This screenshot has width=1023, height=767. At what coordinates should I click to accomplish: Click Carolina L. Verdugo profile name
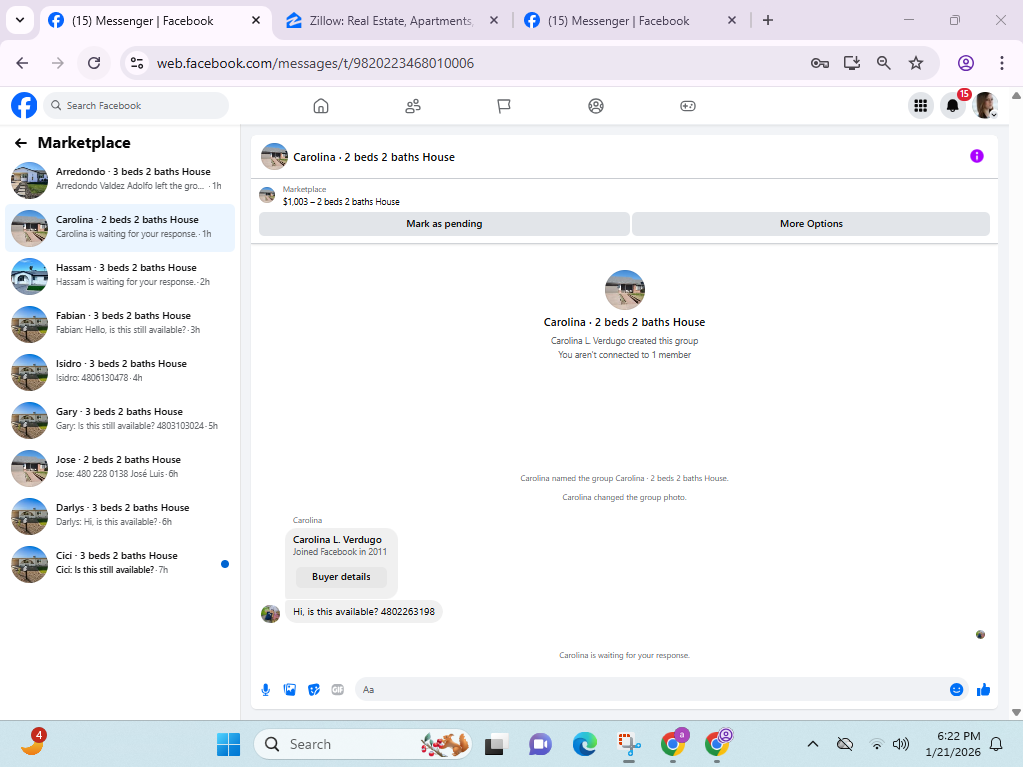click(x=337, y=539)
